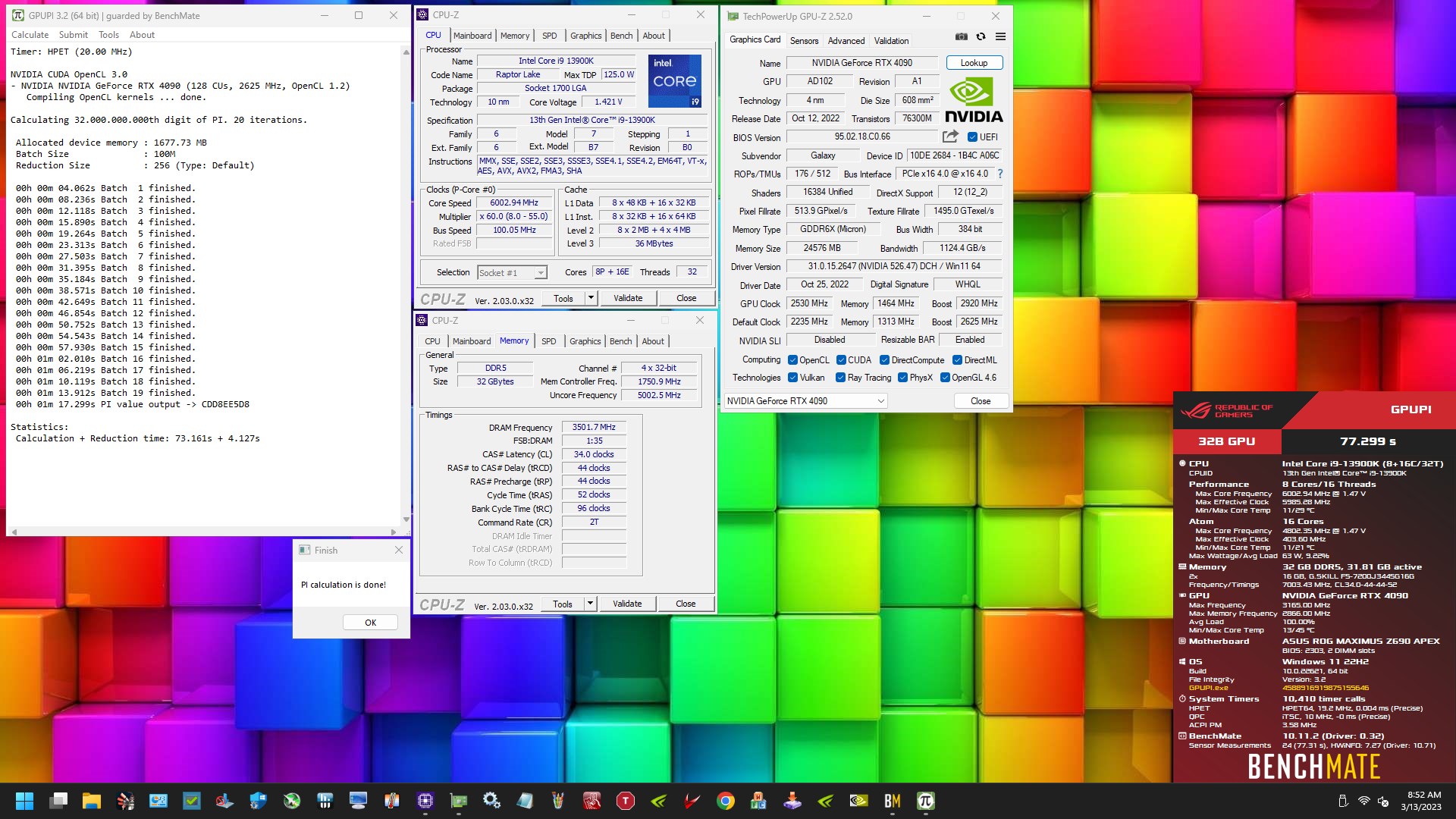Image resolution: width=1456 pixels, height=819 pixels.
Task: Open File Explorer from the taskbar
Action: [92, 801]
